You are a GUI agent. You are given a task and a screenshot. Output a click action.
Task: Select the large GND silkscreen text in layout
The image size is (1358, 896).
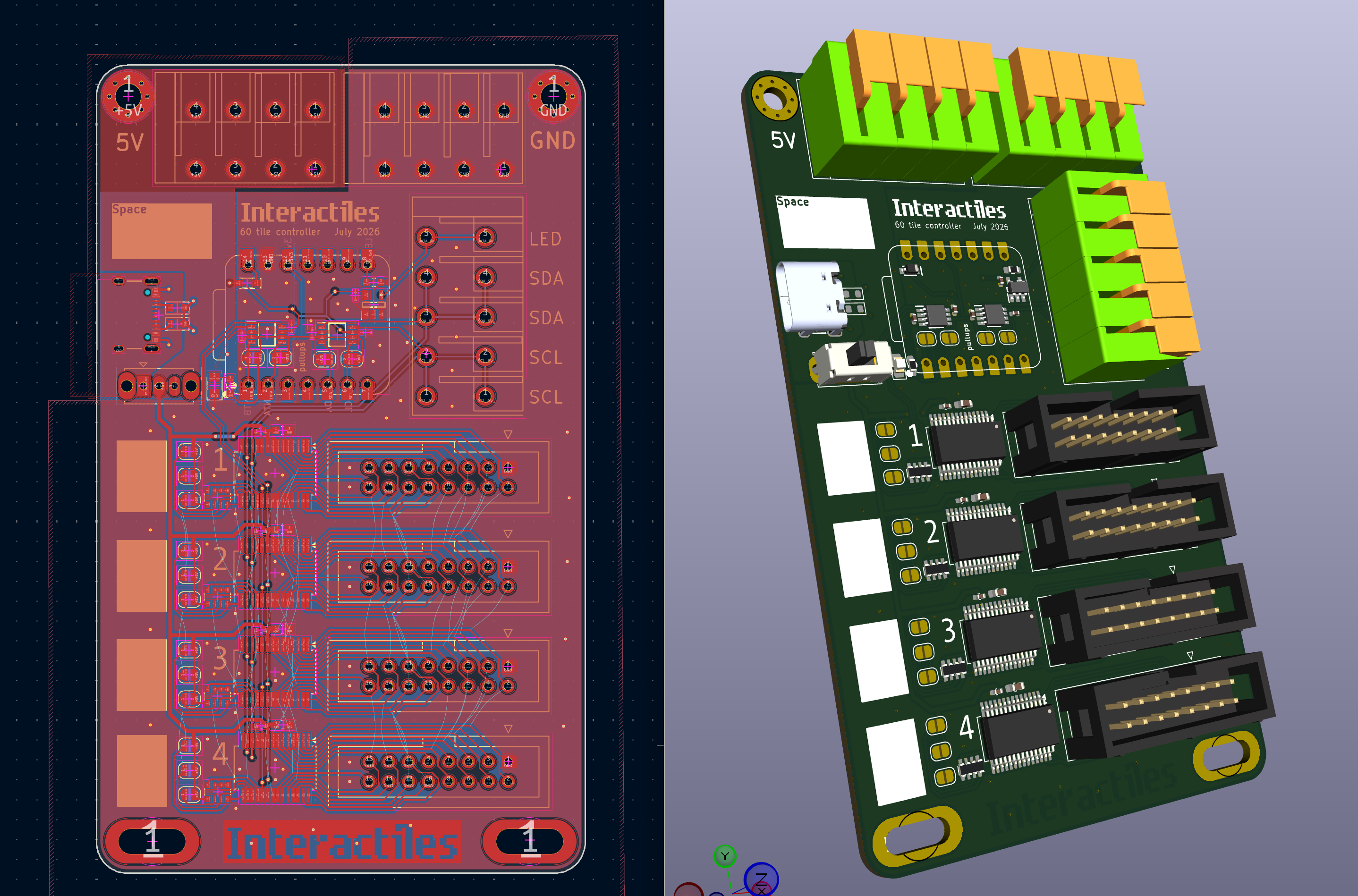(552, 141)
